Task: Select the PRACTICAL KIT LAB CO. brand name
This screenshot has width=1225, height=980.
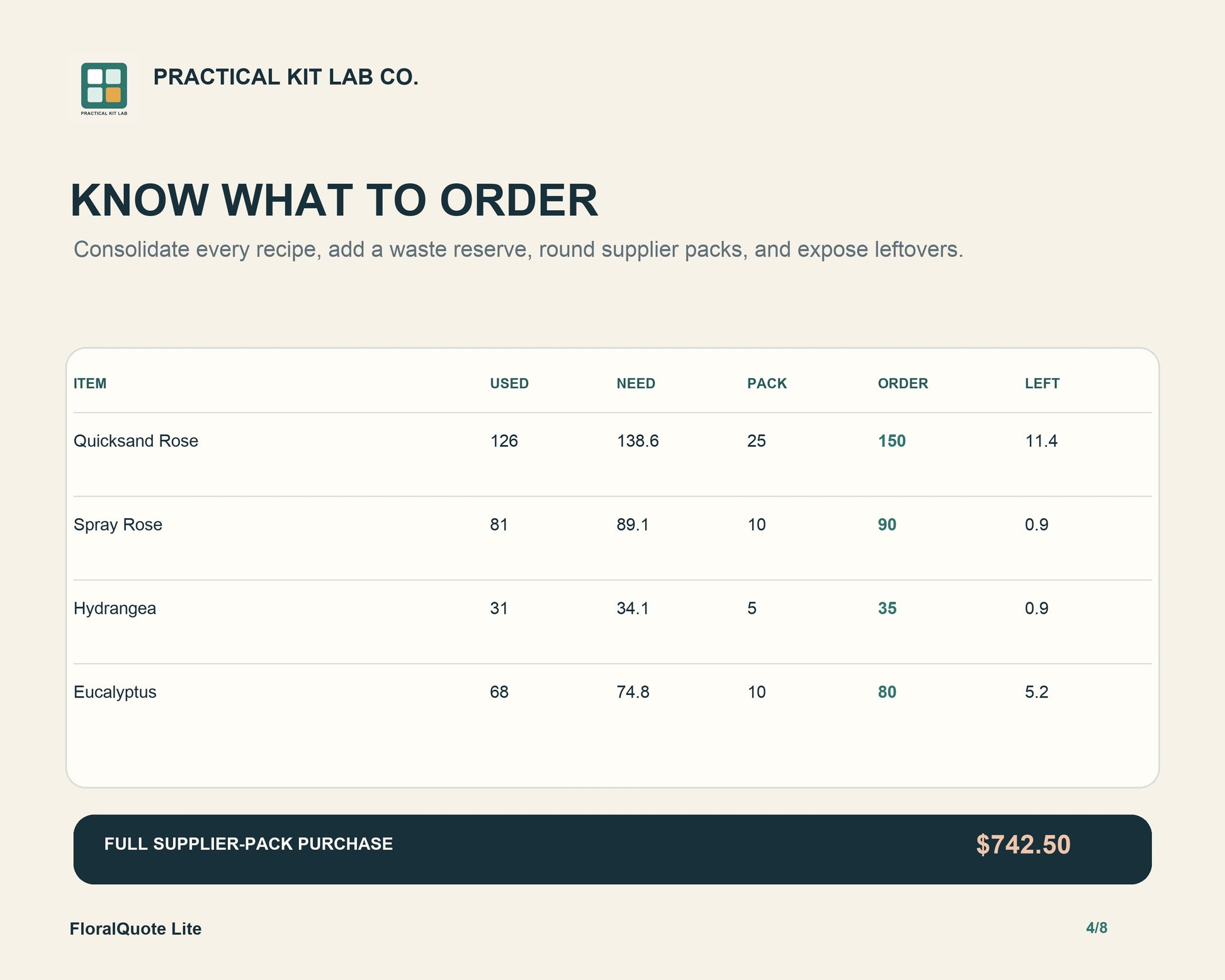Action: click(x=286, y=77)
